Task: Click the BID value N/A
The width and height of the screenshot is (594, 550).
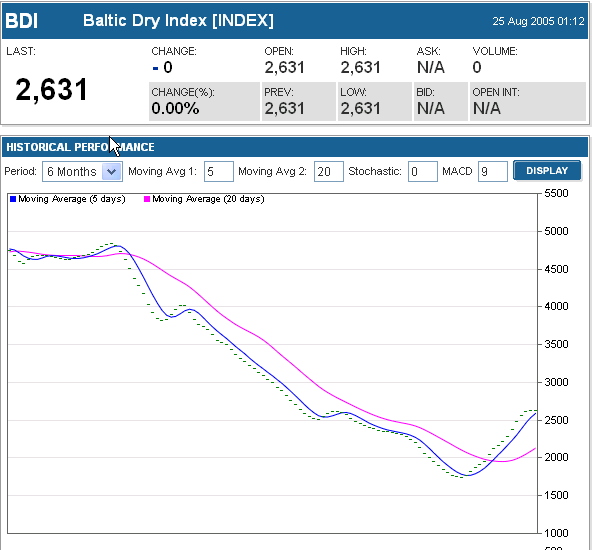Action: (431, 109)
